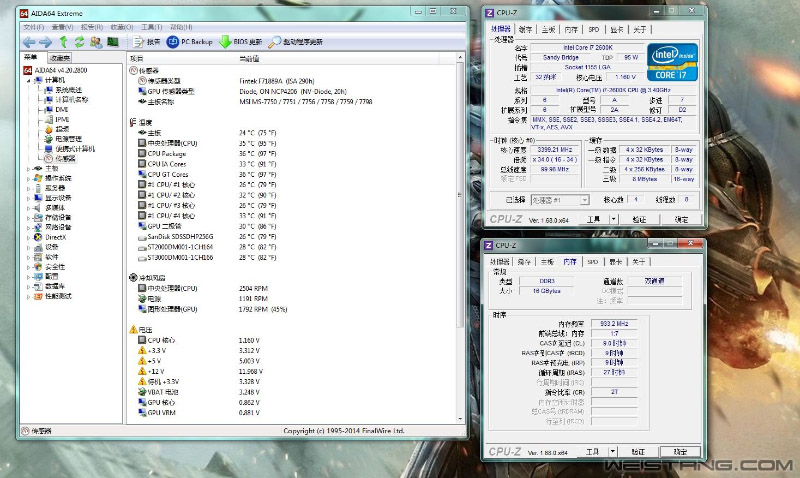
Task: Go forward with AIDA64's blue right arrow
Action: coord(45,42)
